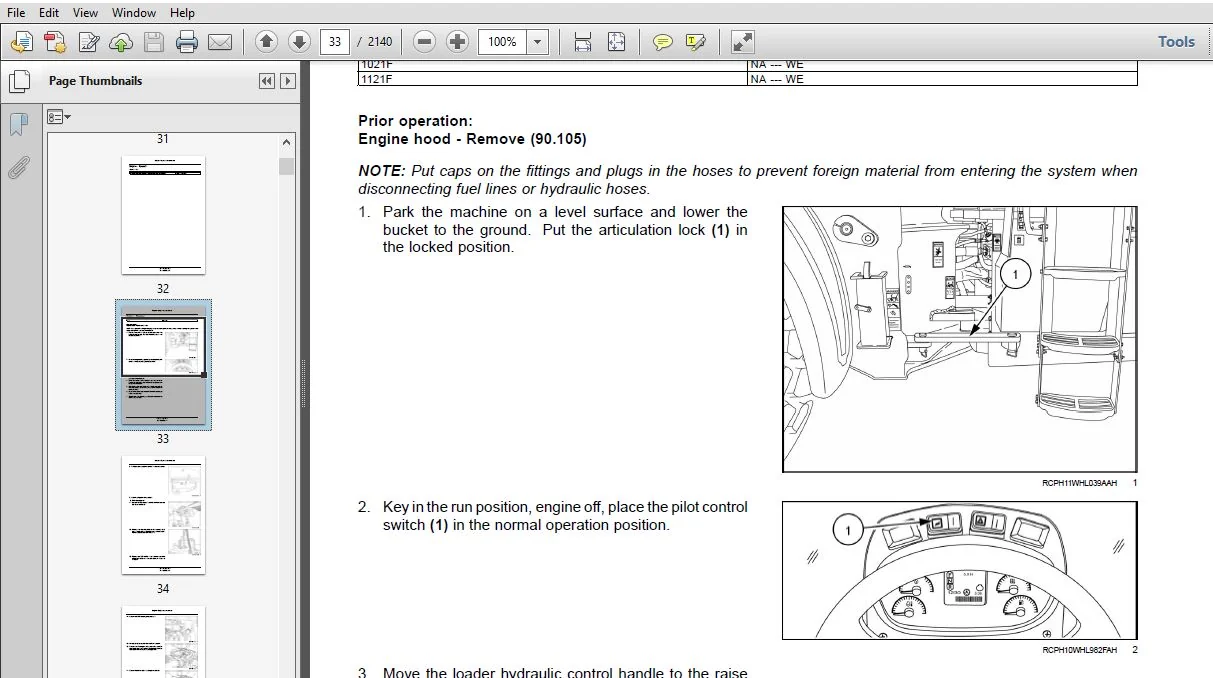Click the total pages label '/ 2140'
The image size is (1213, 678).
[377, 41]
